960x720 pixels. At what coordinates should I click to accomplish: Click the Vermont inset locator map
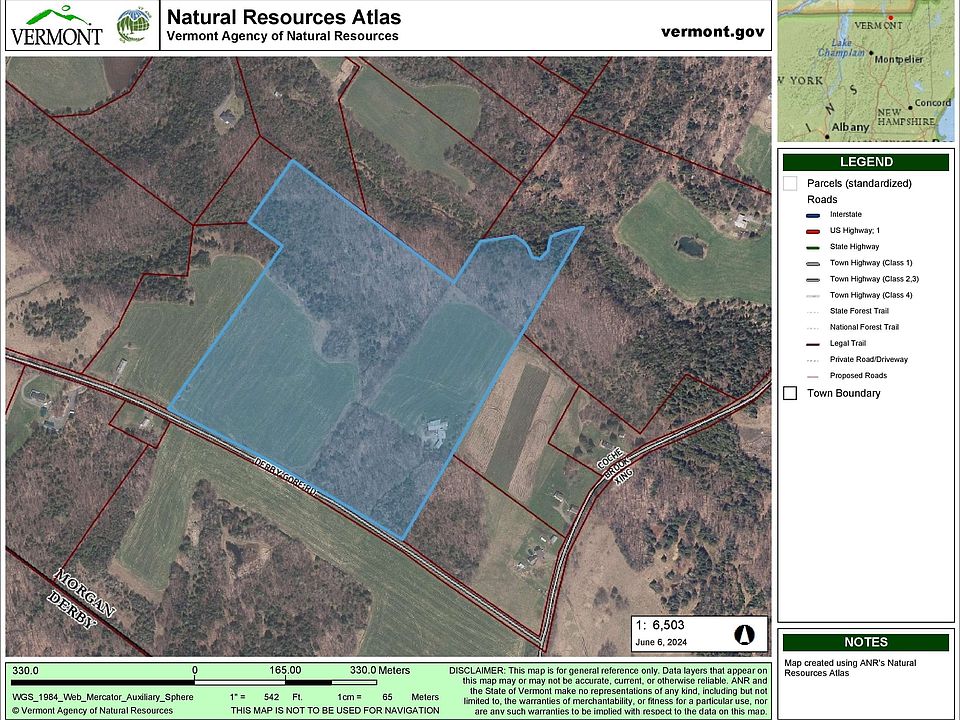pos(865,71)
